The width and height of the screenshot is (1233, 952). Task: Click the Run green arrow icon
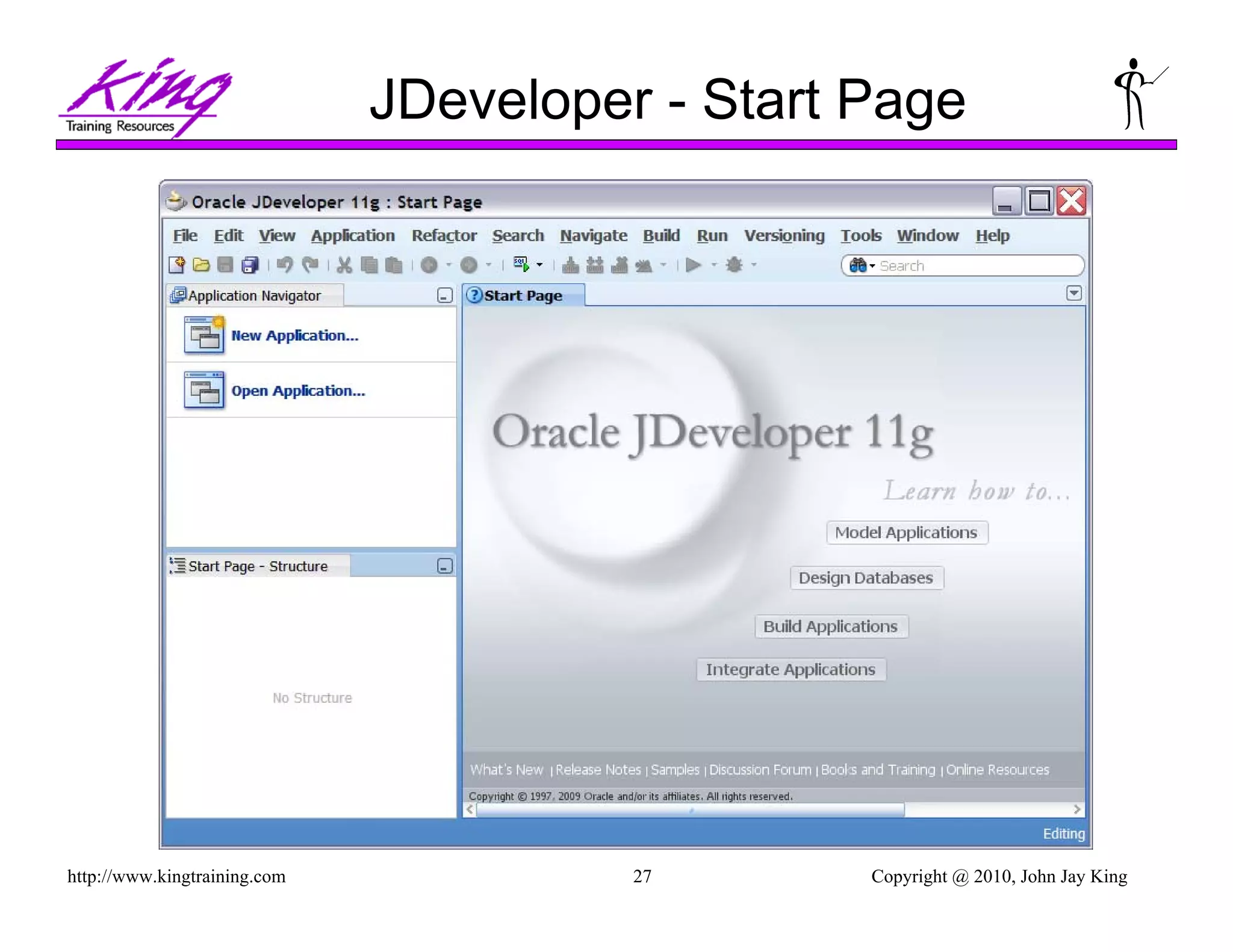[694, 265]
